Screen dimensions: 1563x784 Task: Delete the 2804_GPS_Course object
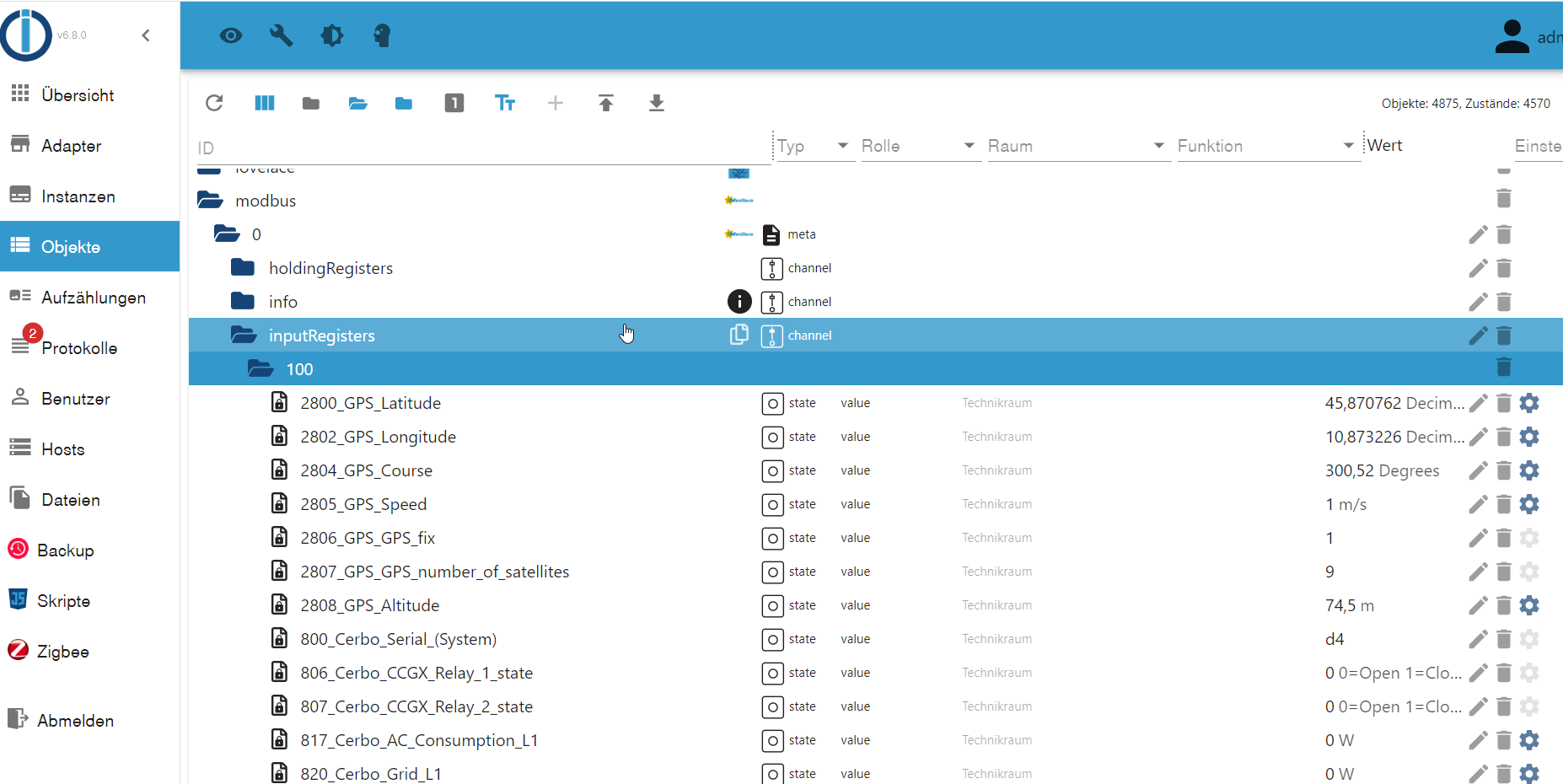[1504, 470]
